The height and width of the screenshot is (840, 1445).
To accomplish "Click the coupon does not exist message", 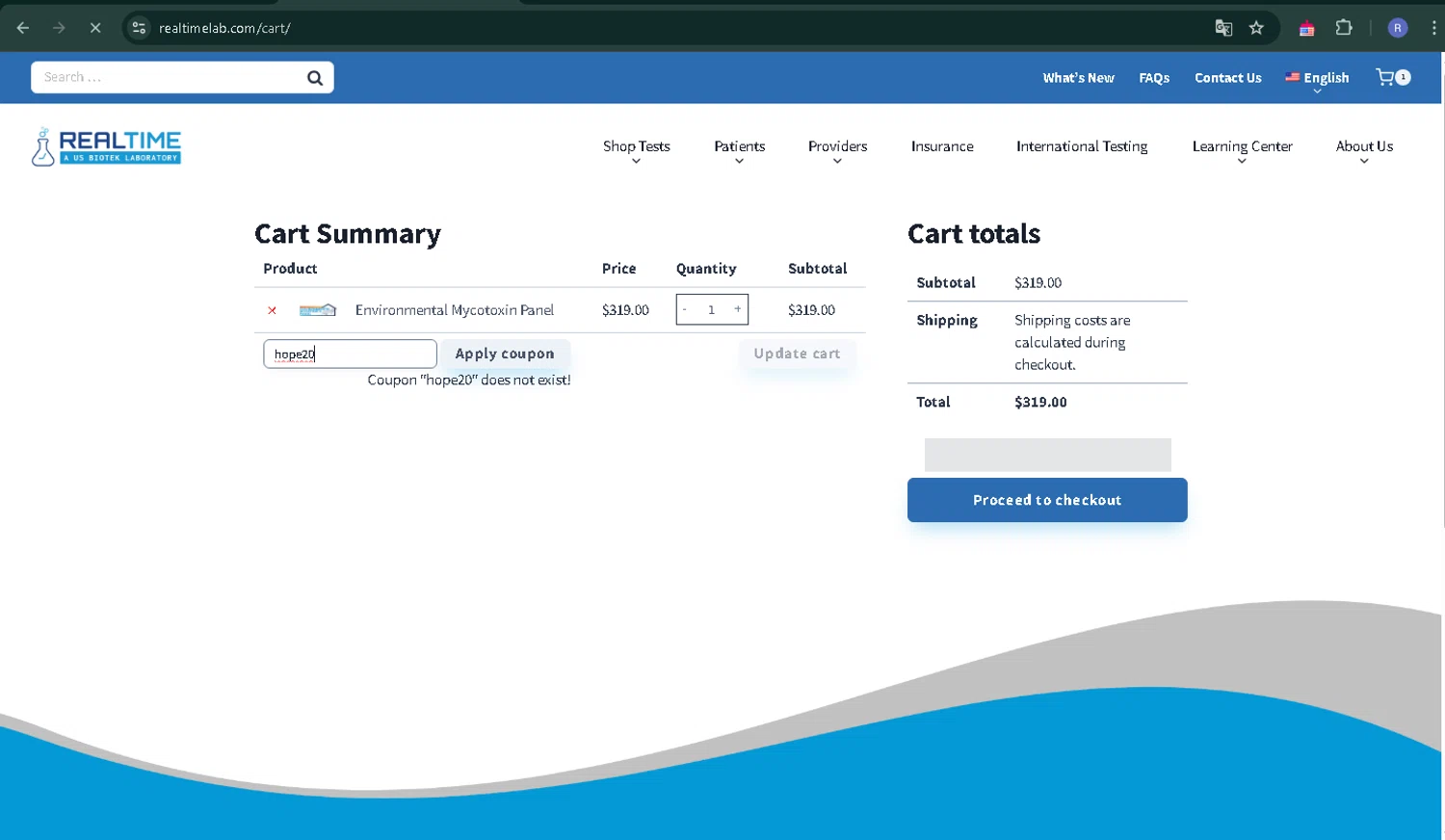I will [x=469, y=381].
